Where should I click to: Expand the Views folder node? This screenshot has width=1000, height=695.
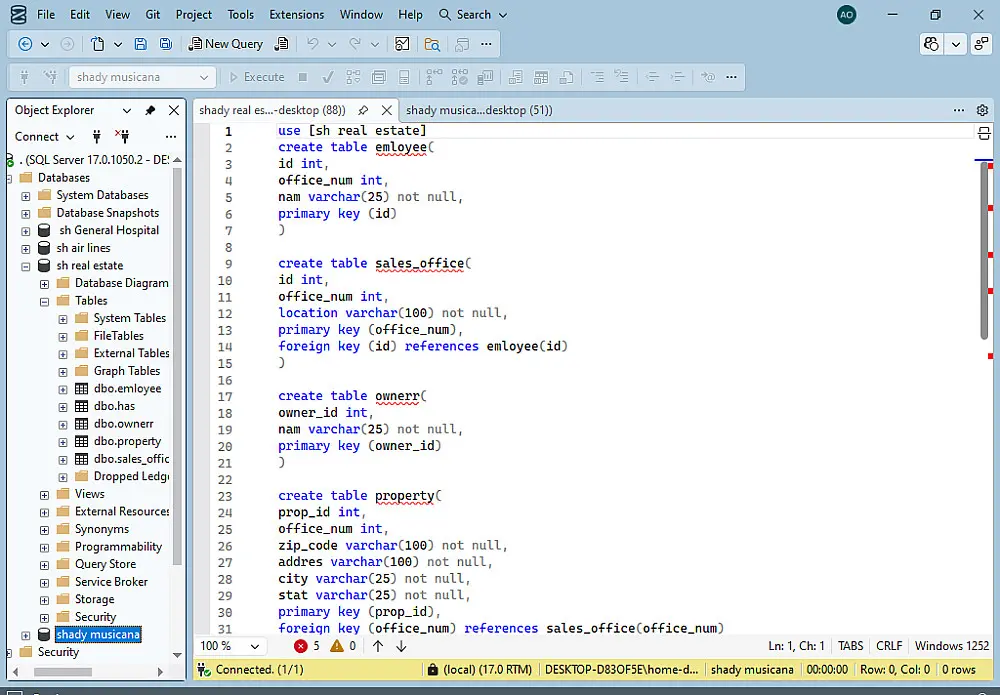44,494
